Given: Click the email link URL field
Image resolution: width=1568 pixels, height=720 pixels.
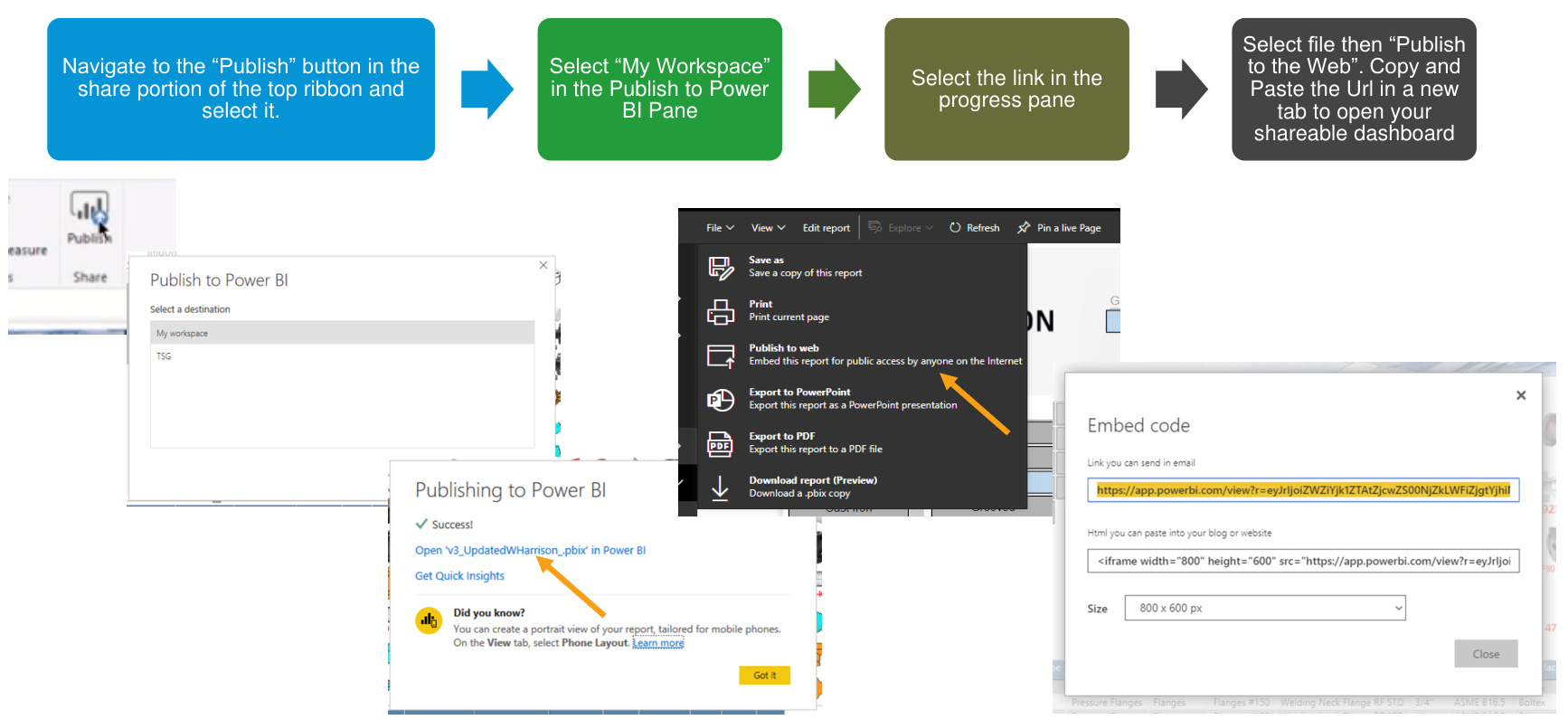Looking at the screenshot, I should [1303, 490].
